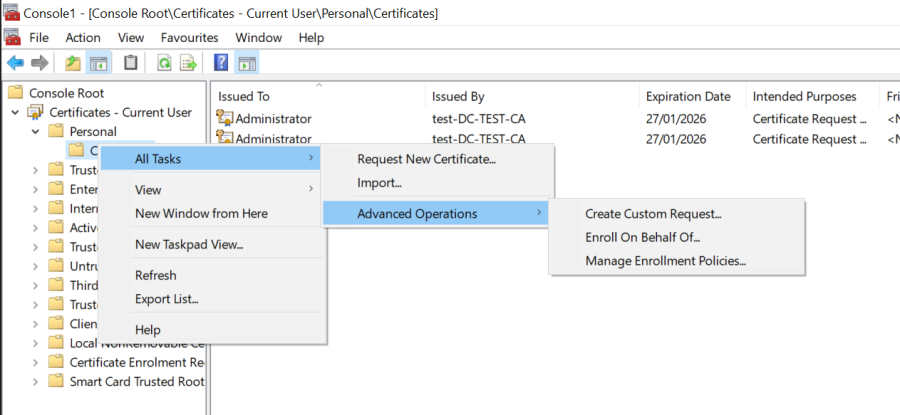Choose Create Custom Request from submenu
Screen dimensions: 900x415
(x=653, y=213)
